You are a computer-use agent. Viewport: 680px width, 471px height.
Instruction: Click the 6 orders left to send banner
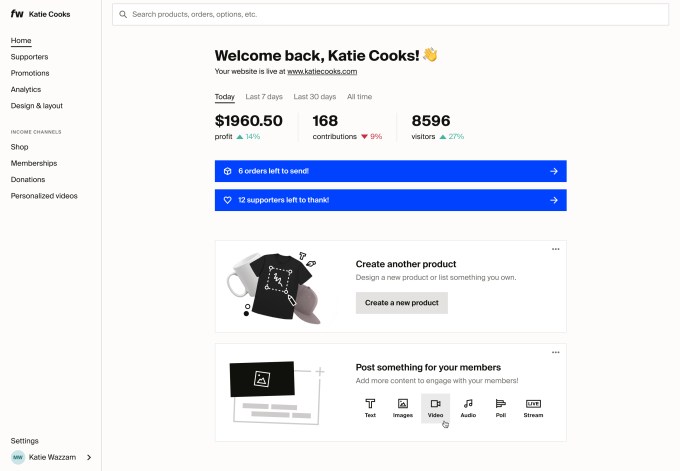point(390,171)
